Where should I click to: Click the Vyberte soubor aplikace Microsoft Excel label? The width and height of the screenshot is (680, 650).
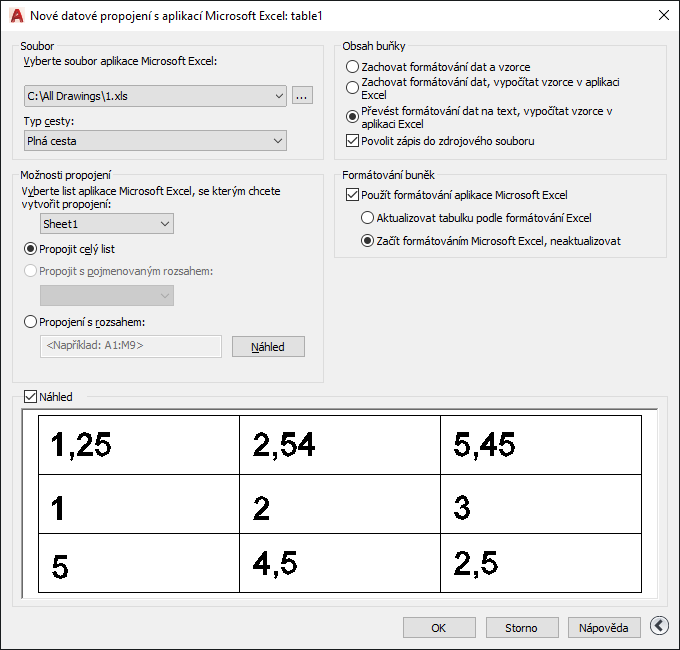(x=120, y=61)
